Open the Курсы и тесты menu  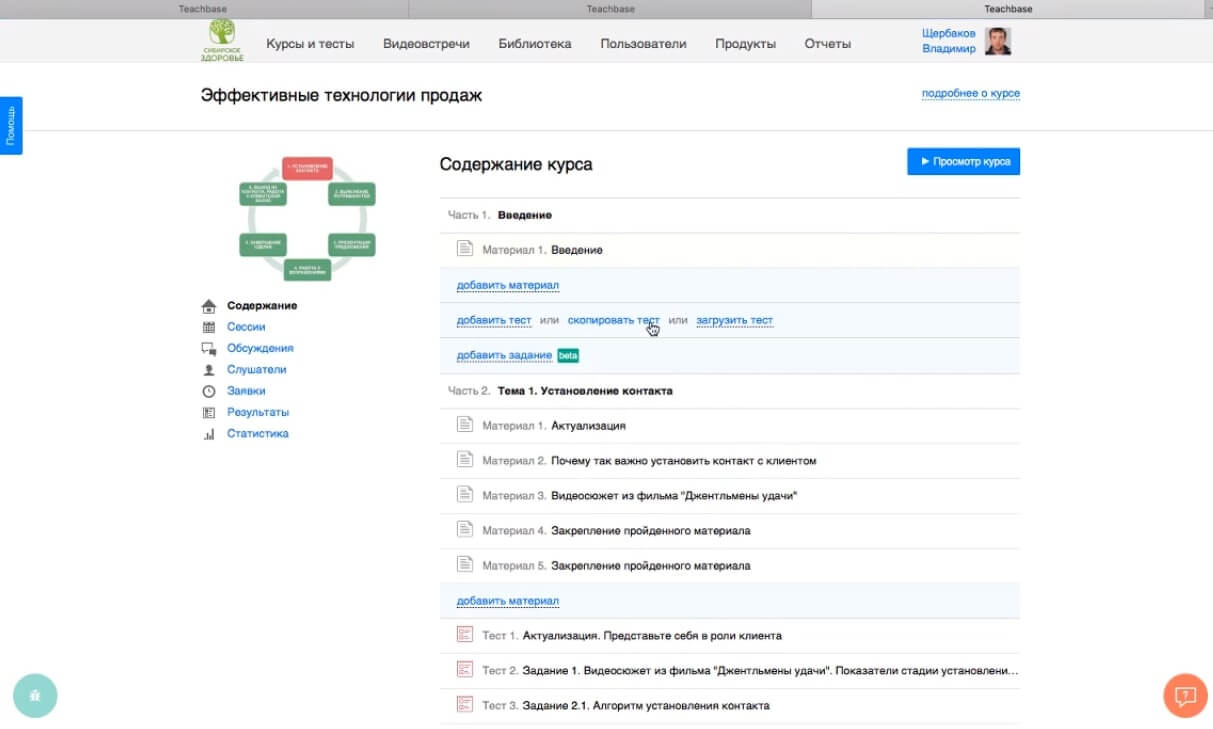click(310, 44)
